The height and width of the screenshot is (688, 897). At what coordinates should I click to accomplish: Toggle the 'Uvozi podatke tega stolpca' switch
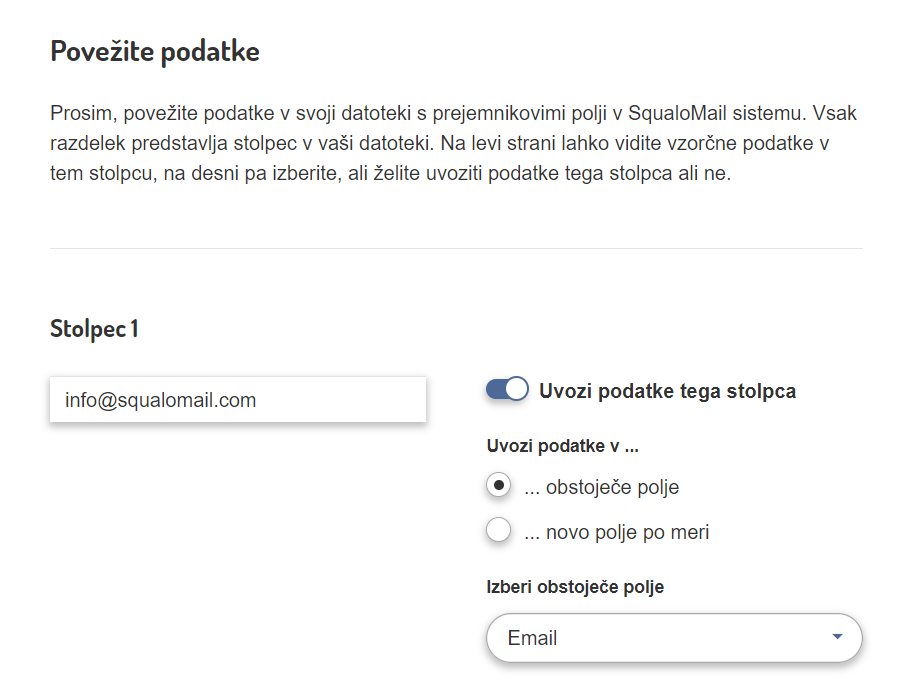point(507,390)
